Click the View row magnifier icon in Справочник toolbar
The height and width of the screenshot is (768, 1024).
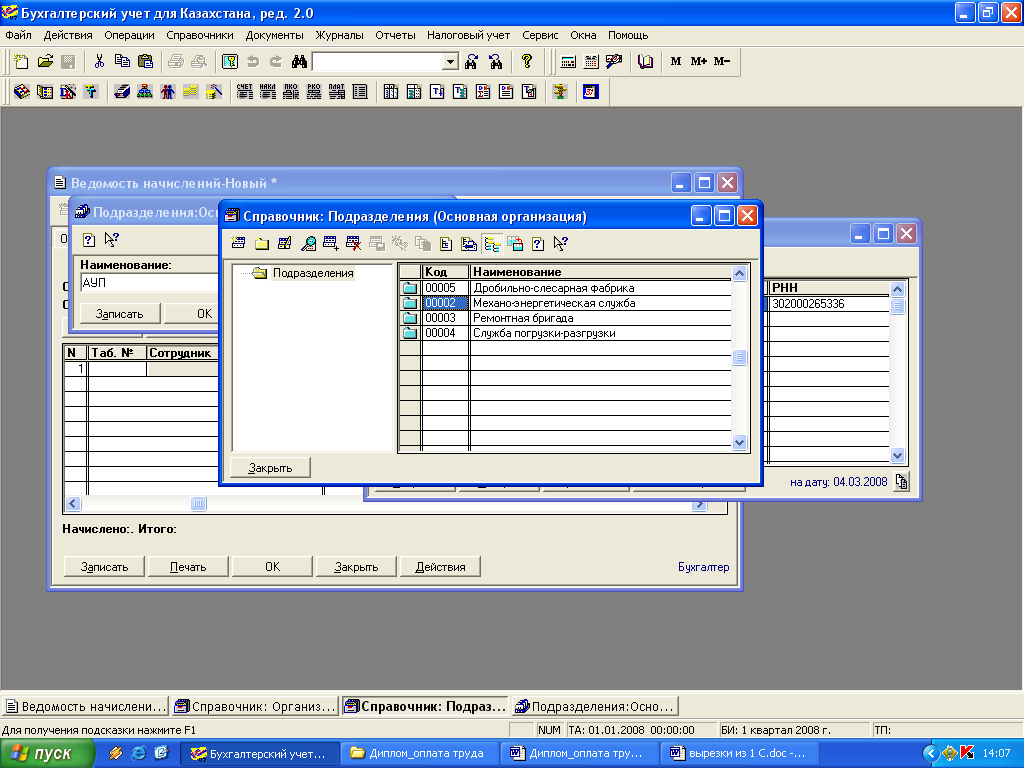tap(308, 244)
